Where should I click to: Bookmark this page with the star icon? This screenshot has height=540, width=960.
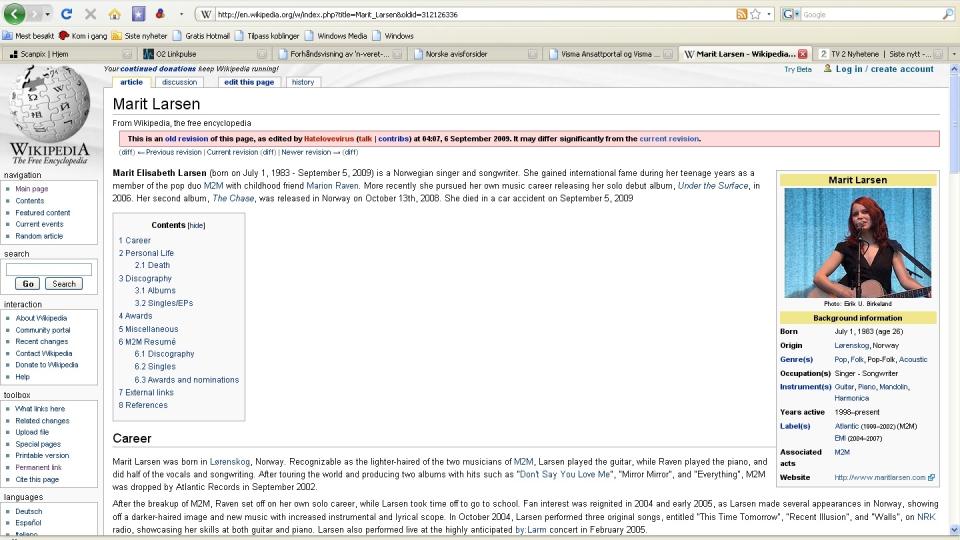(756, 14)
